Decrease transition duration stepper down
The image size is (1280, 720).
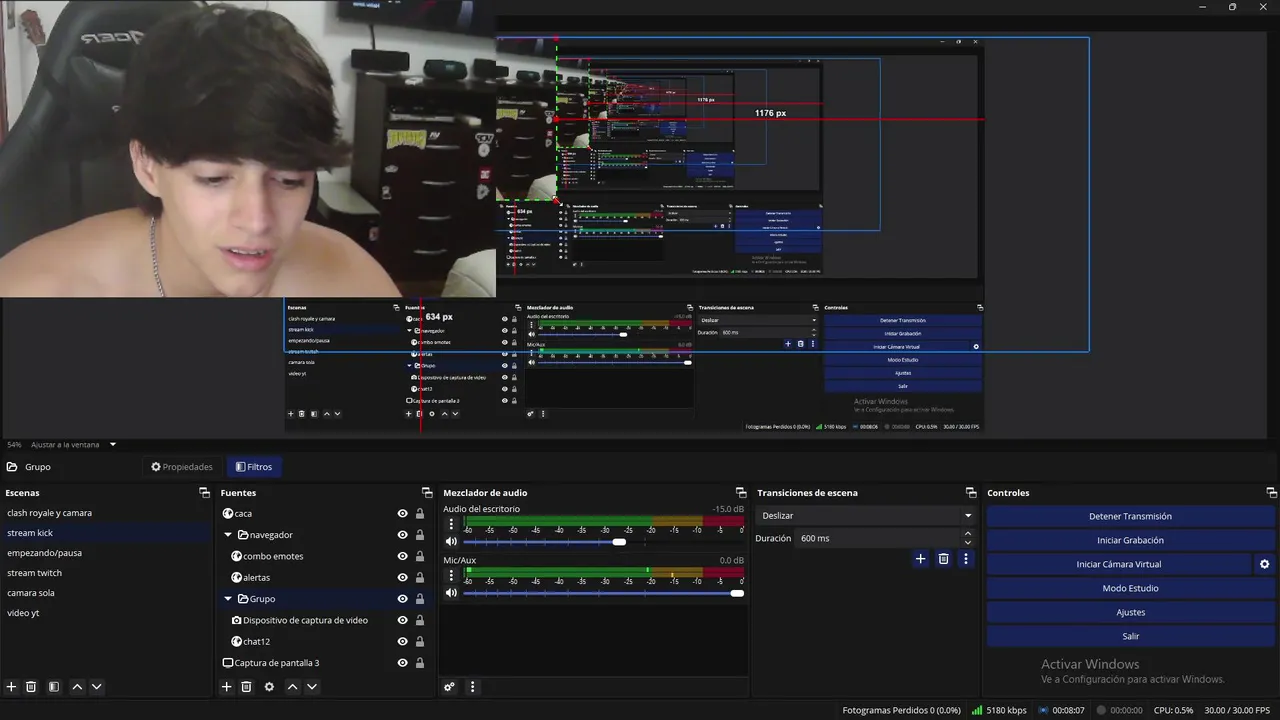tap(967, 543)
